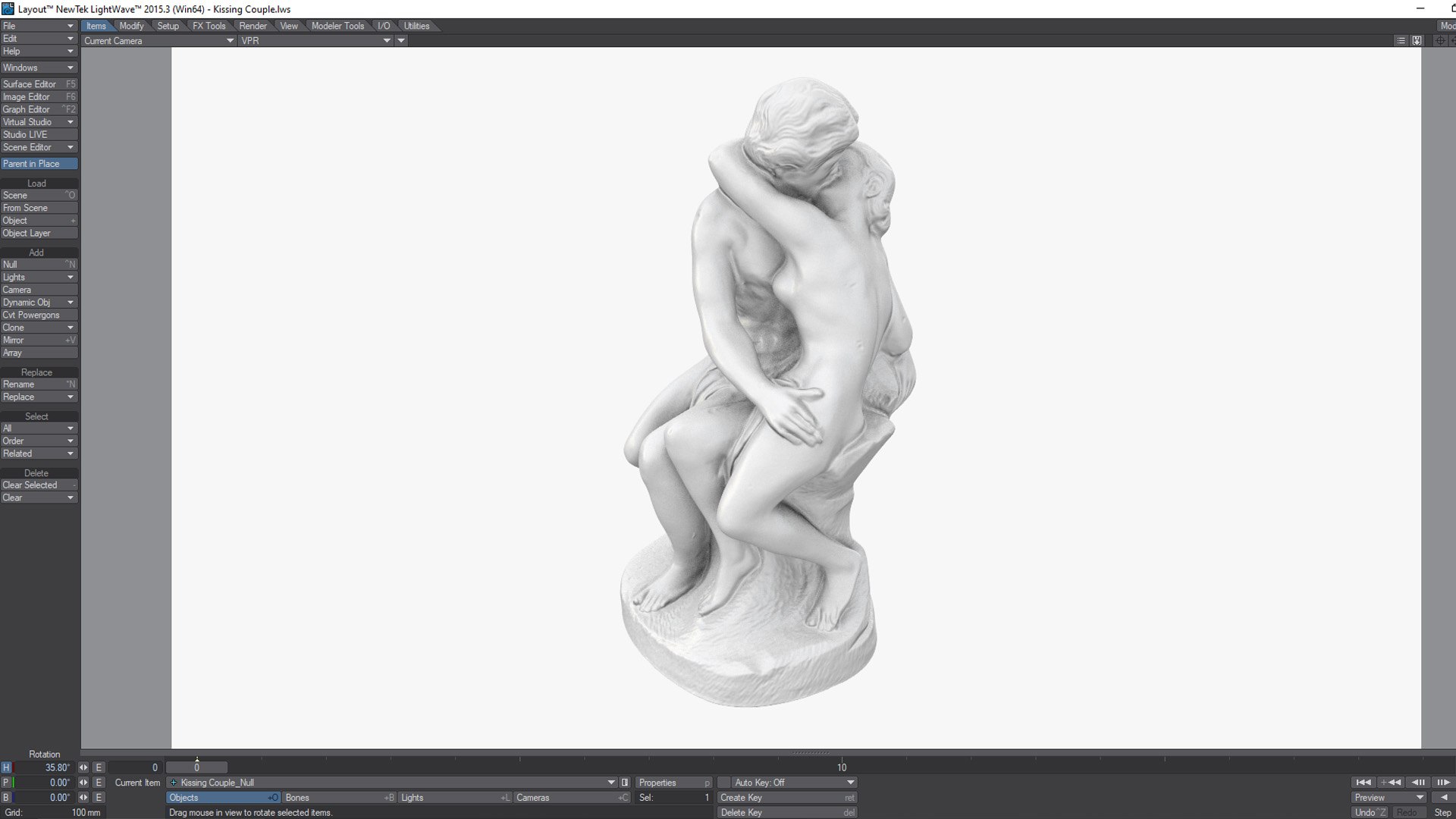The width and height of the screenshot is (1456, 819).
Task: Open the envelope E button for Heading
Action: [99, 767]
